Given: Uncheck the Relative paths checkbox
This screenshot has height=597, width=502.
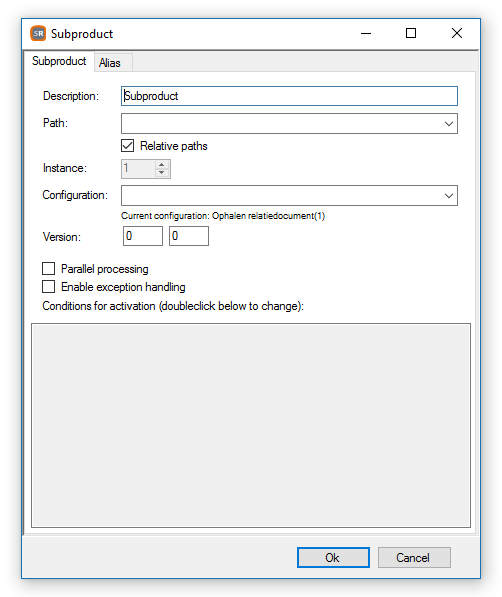Looking at the screenshot, I should pos(128,146).
